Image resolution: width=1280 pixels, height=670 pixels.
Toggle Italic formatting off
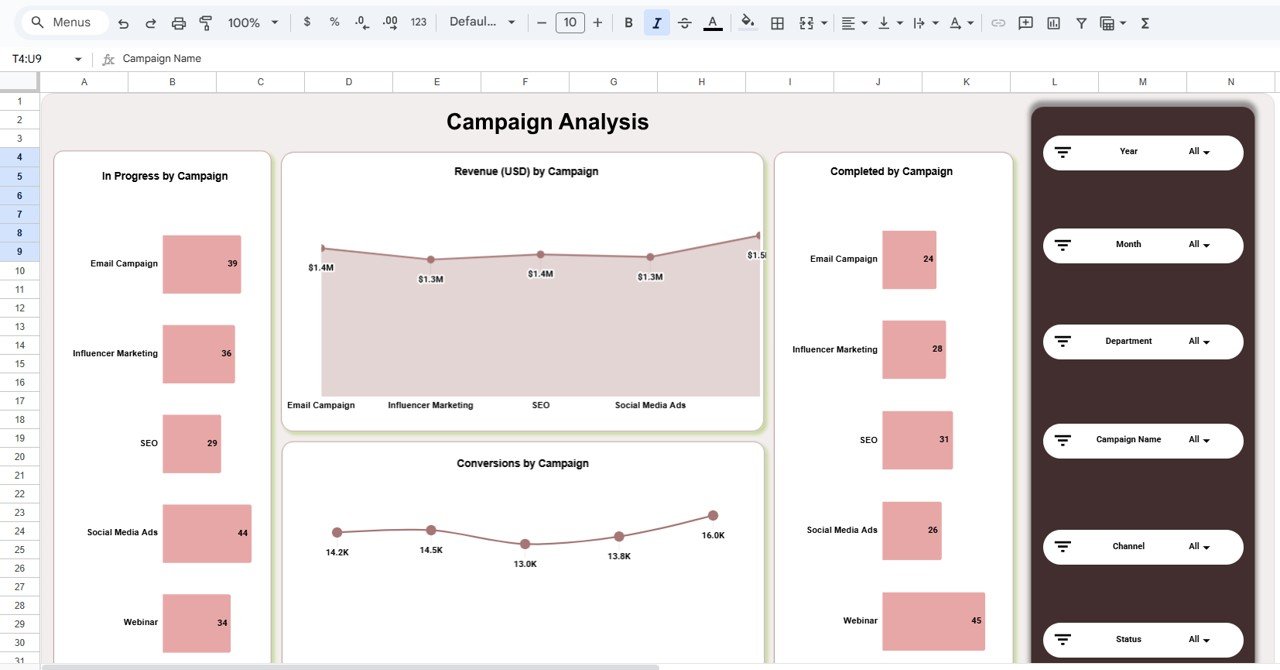click(x=657, y=22)
